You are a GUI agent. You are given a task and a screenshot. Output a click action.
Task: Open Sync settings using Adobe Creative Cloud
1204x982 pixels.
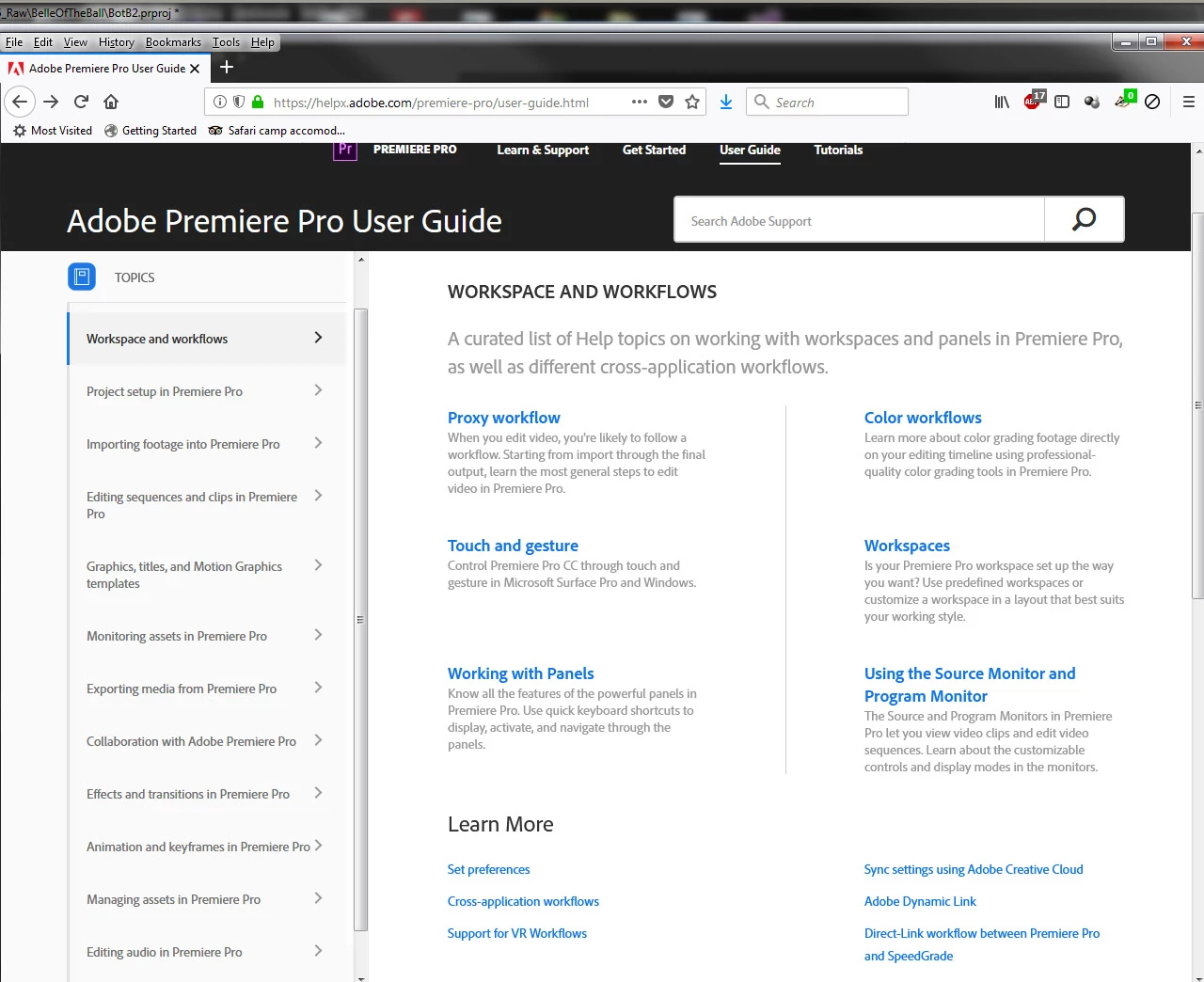pyautogui.click(x=974, y=869)
